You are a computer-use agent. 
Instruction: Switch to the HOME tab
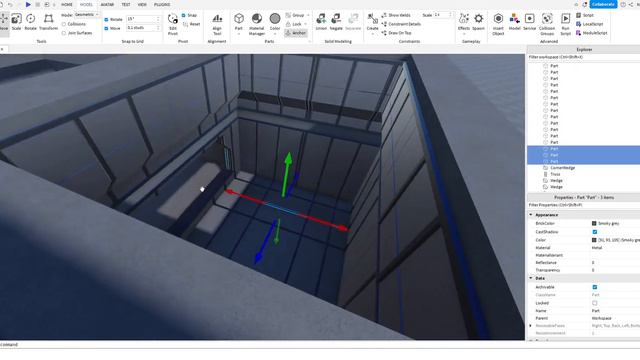(x=67, y=4)
